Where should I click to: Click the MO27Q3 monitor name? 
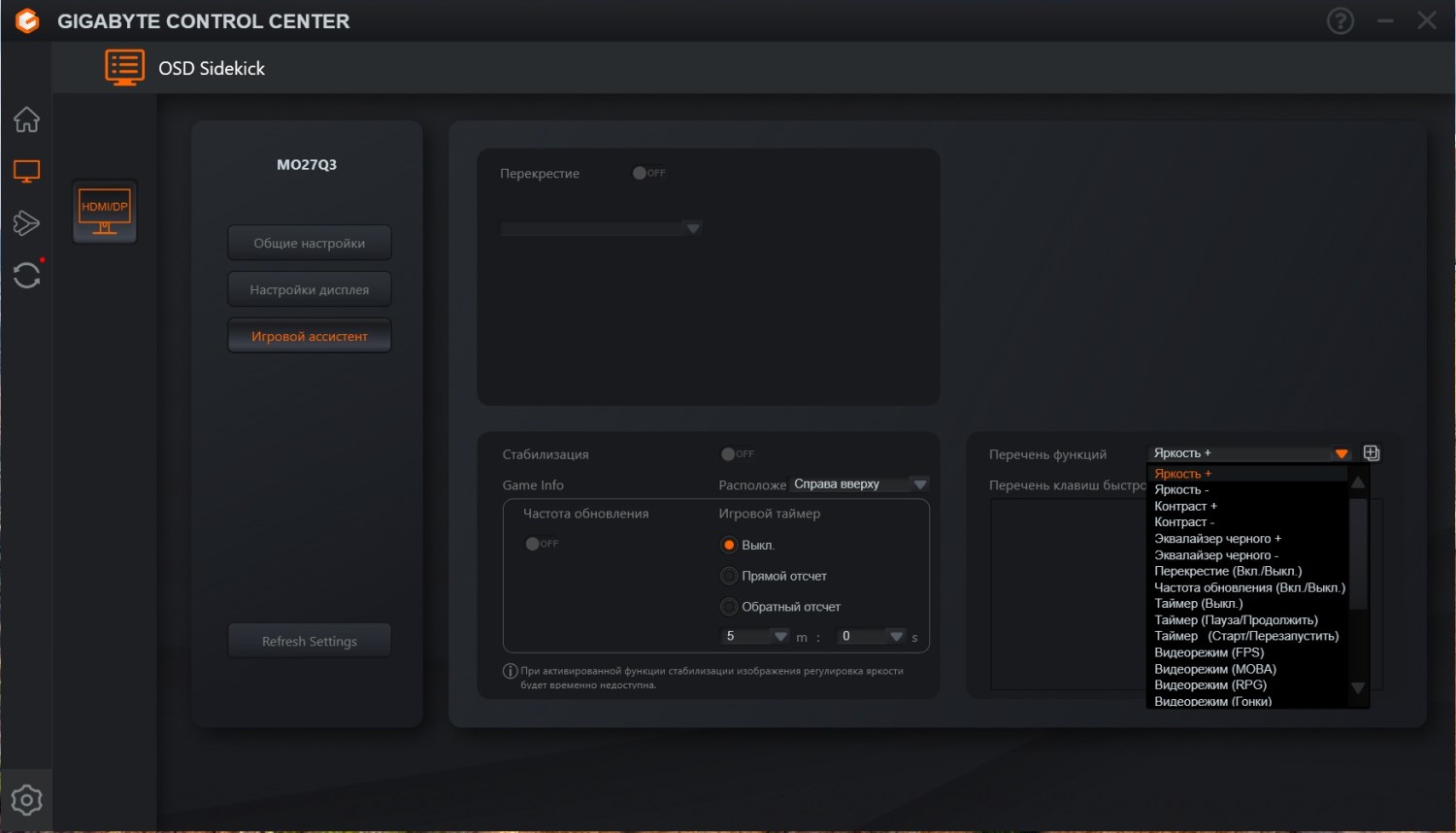pos(307,165)
